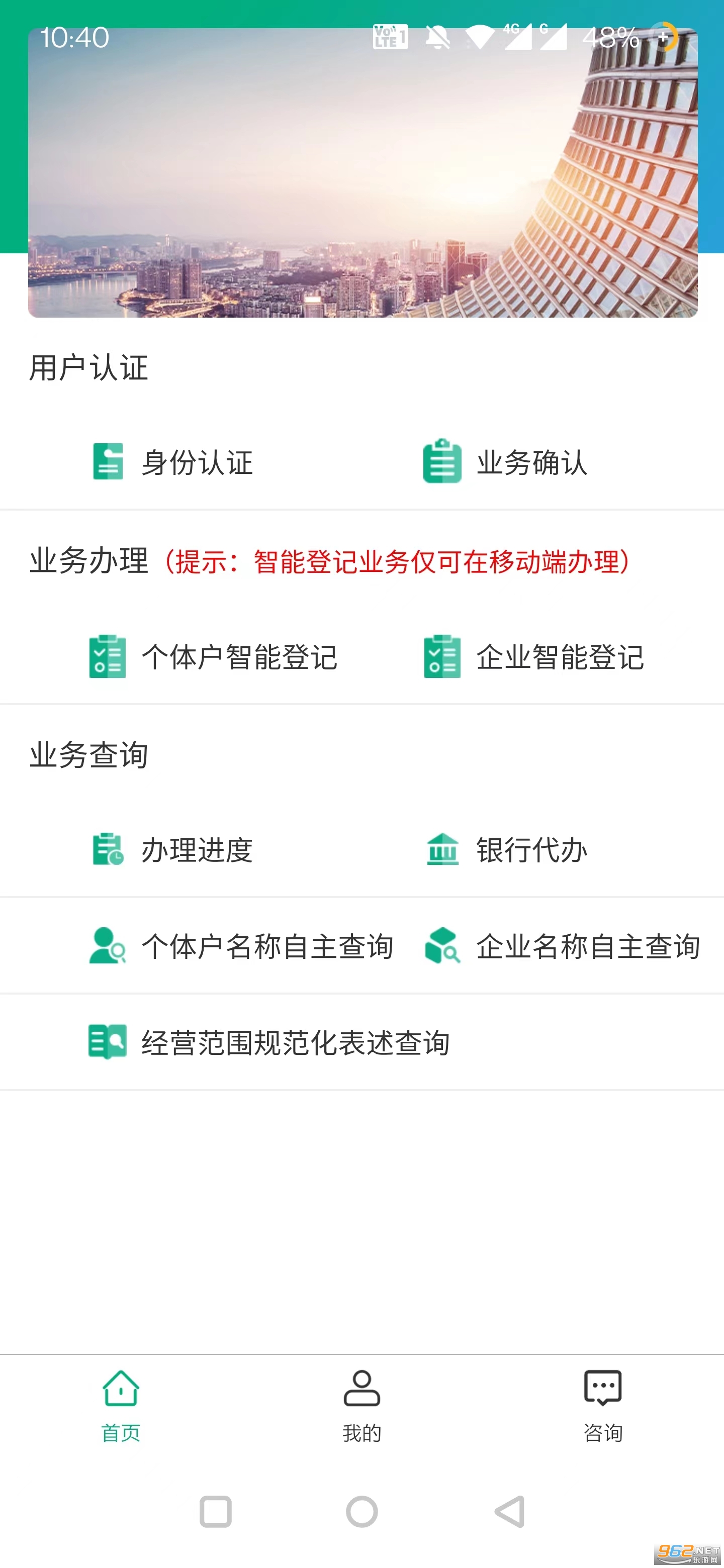Image resolution: width=724 pixels, height=1568 pixels.
Task: Tap the 企业名称自主查询 search icon
Action: (x=442, y=945)
